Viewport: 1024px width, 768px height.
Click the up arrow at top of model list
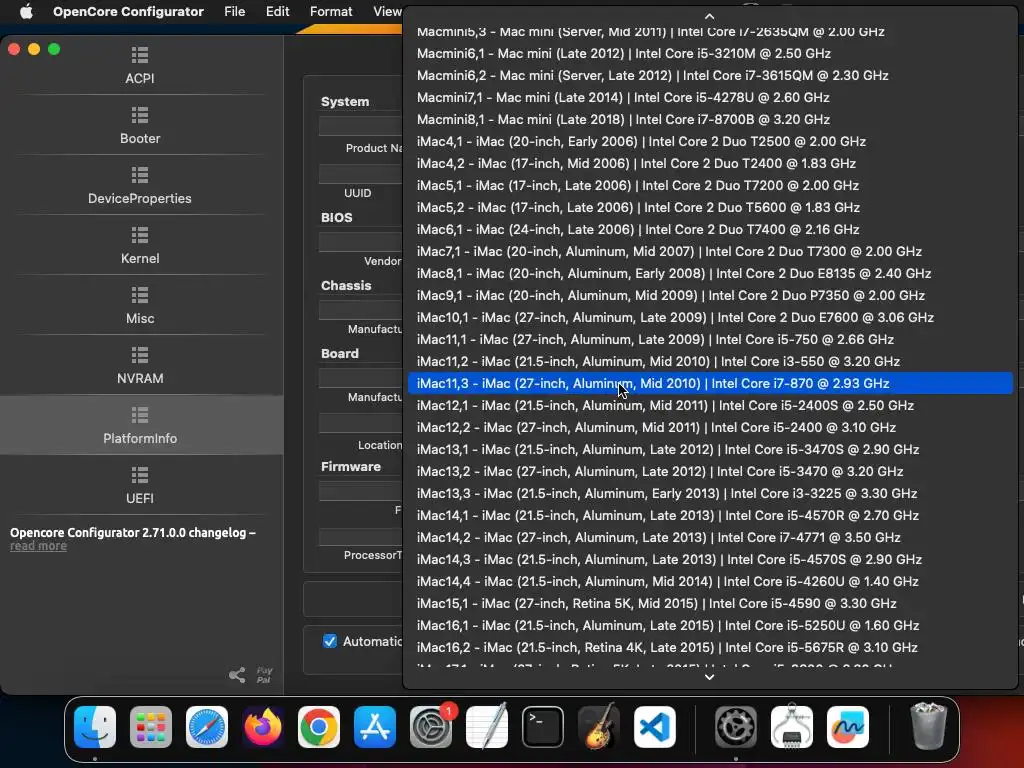pos(709,16)
